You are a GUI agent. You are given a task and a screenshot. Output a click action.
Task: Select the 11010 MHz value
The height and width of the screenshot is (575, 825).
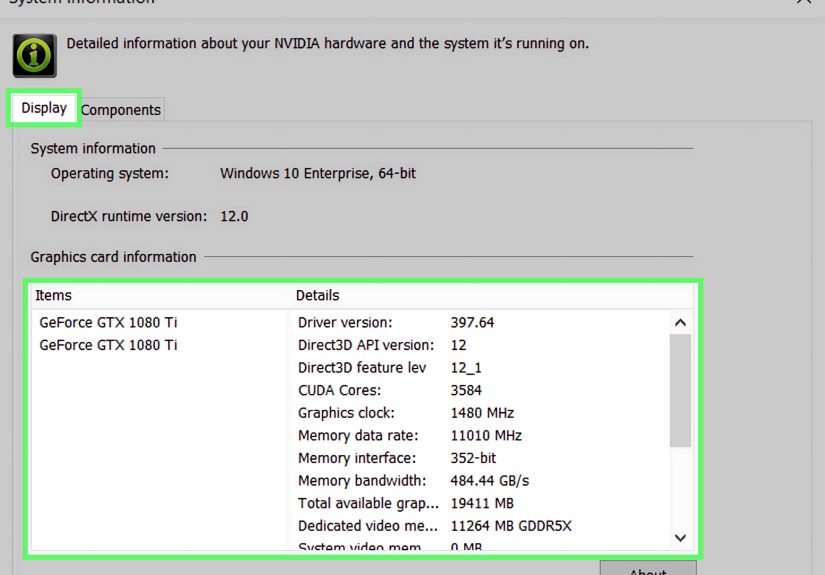(x=486, y=436)
